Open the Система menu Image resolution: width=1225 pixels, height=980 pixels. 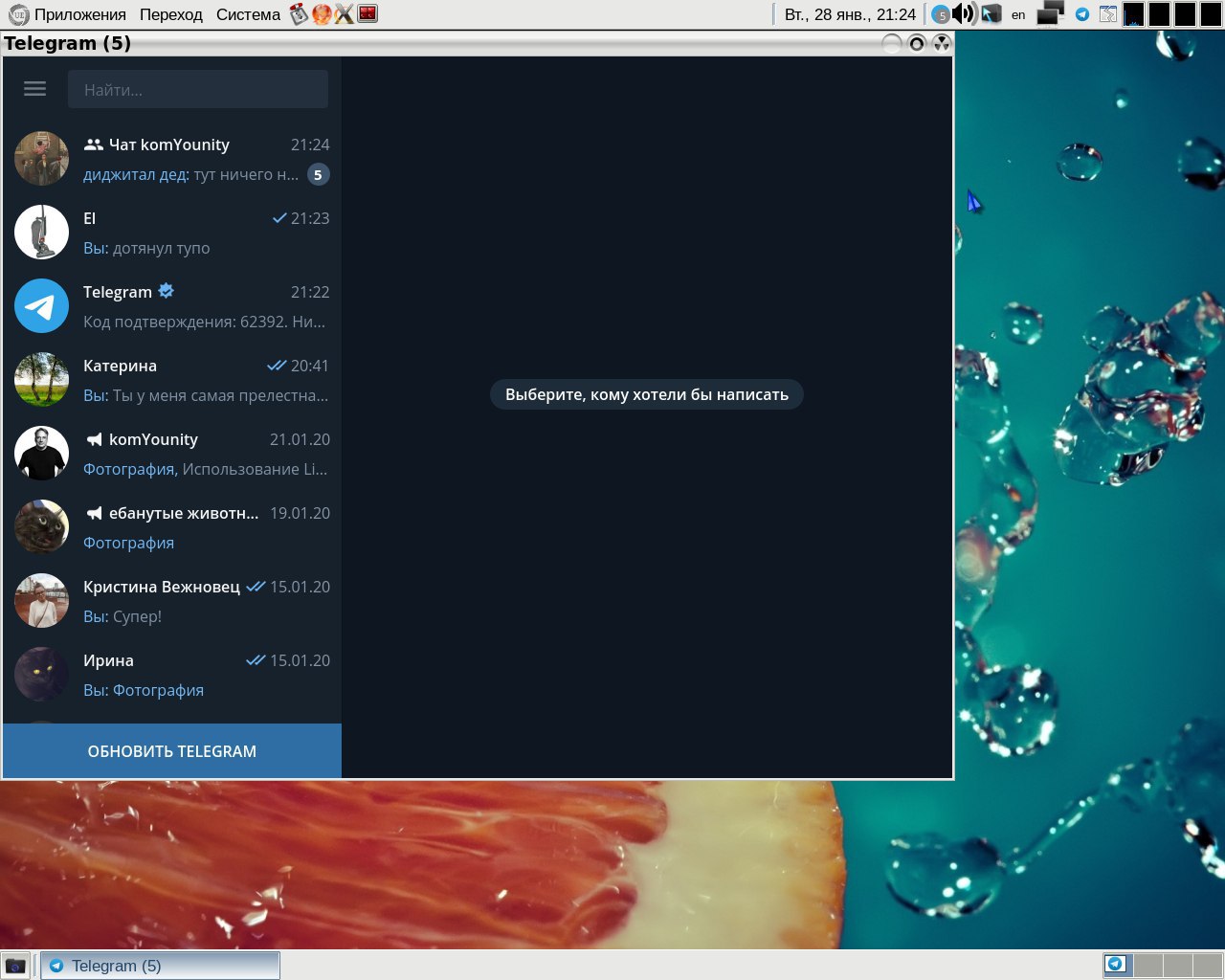point(248,14)
